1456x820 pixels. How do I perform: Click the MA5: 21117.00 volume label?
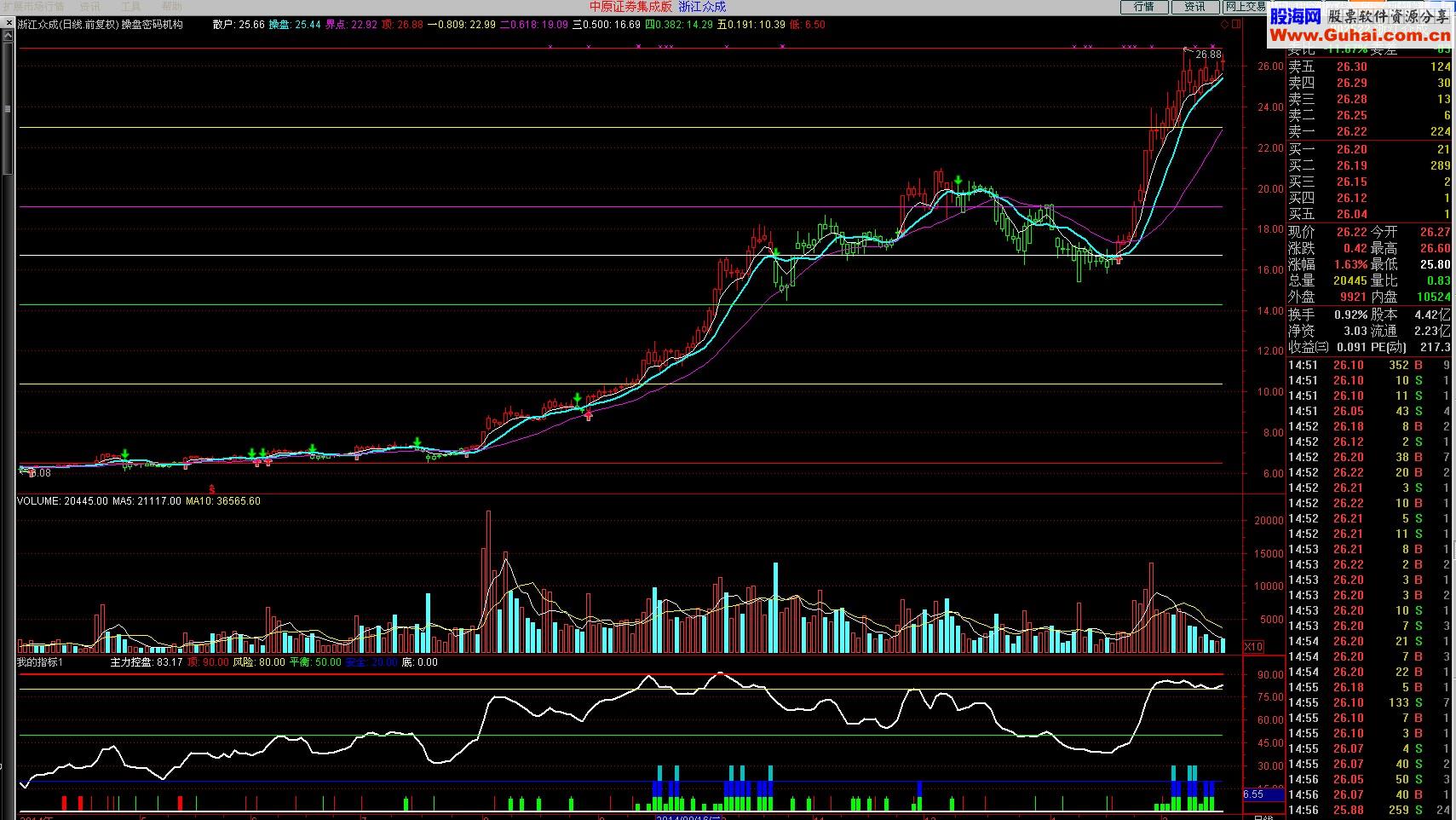click(x=147, y=501)
